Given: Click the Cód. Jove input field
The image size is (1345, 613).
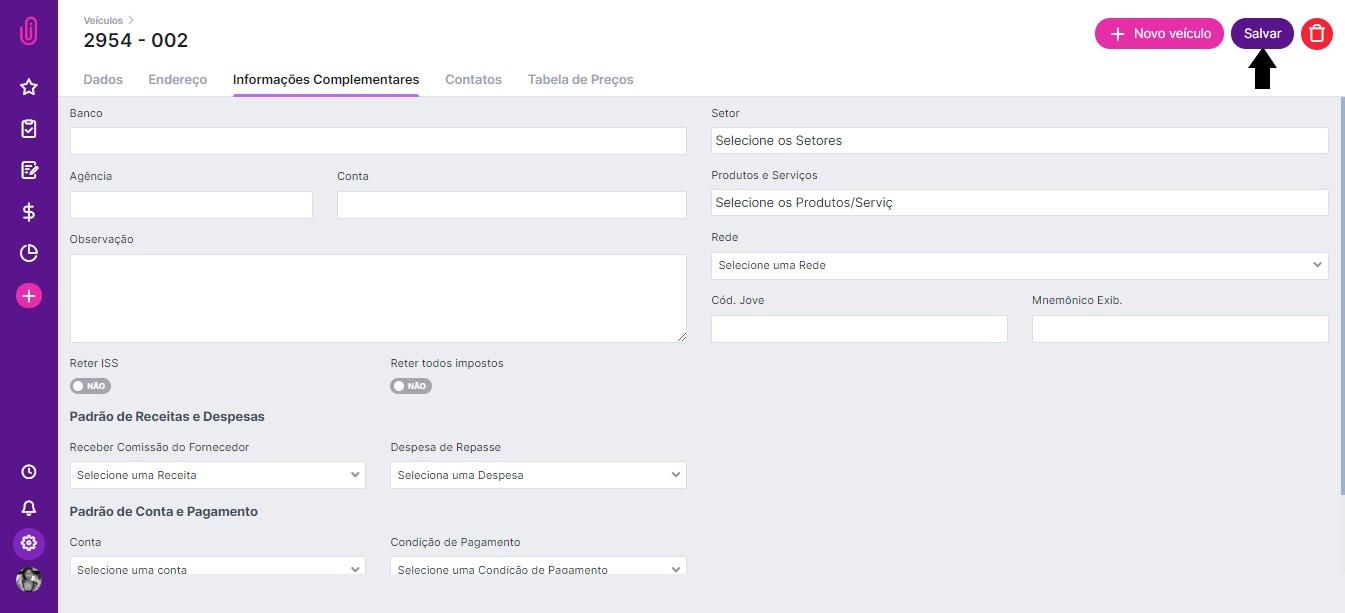Looking at the screenshot, I should pyautogui.click(x=859, y=329).
